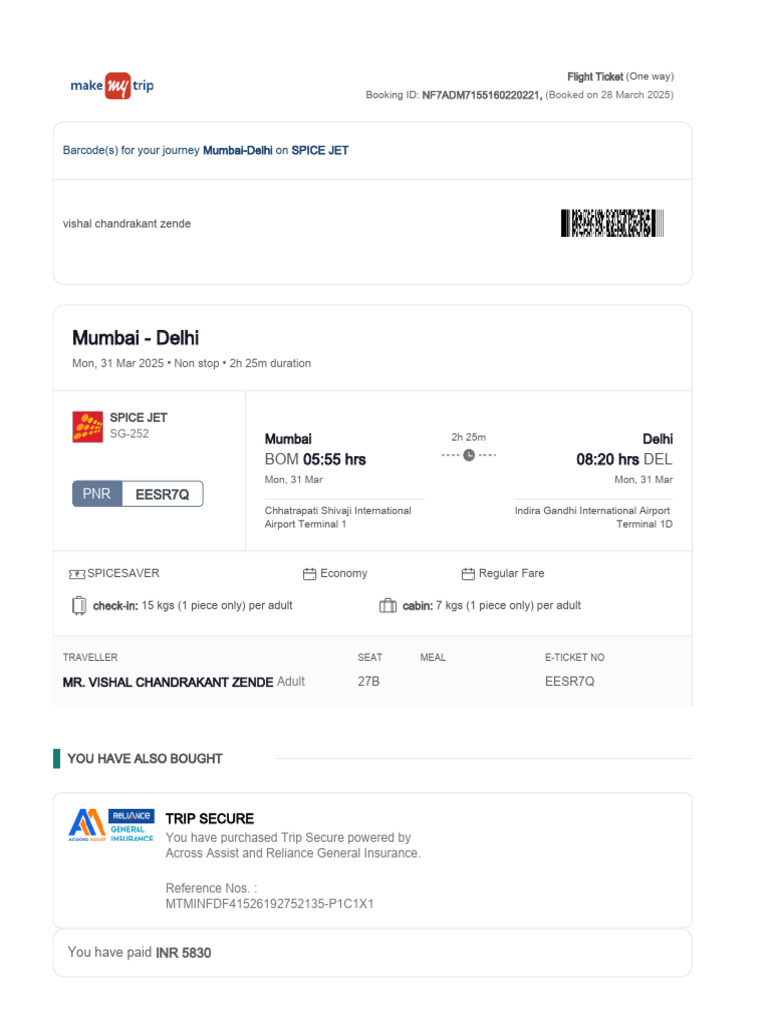768x1024 pixels.
Task: Click the calendar icon beside Economy
Action: [310, 574]
